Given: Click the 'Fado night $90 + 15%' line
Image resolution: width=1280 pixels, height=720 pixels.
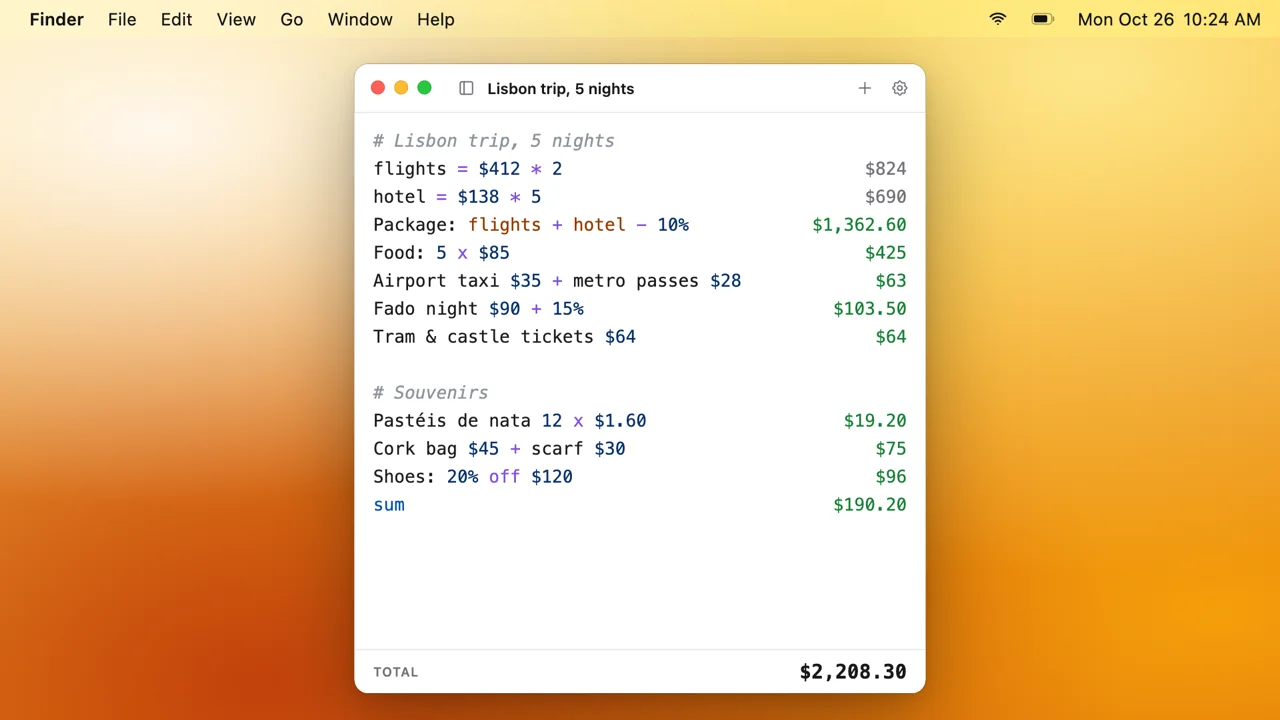Looking at the screenshot, I should coord(478,309).
